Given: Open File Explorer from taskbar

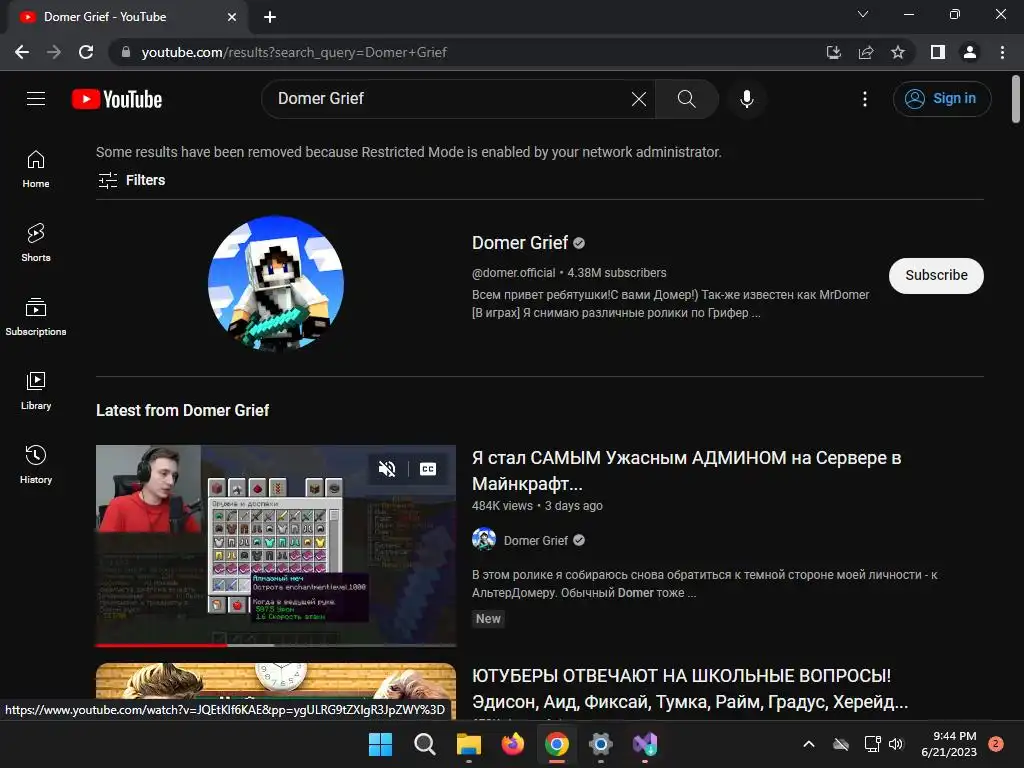Looking at the screenshot, I should click(469, 744).
